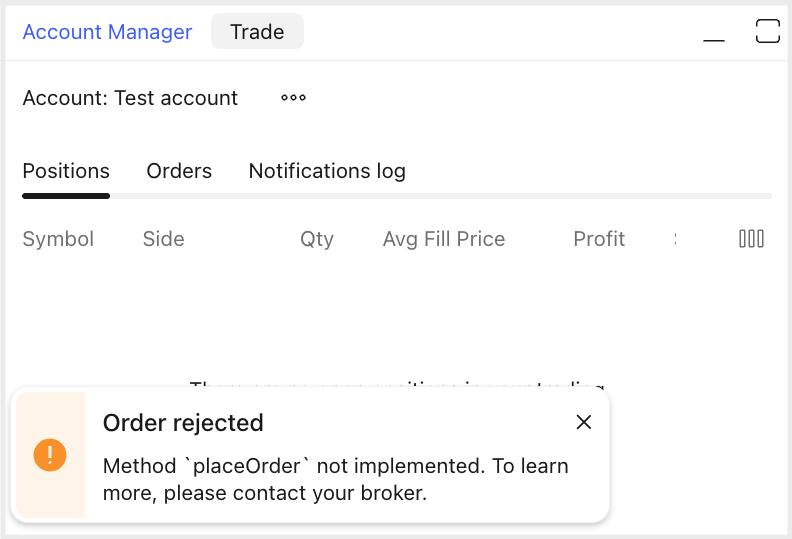
Task: Sort positions by Side column
Action: tap(164, 239)
